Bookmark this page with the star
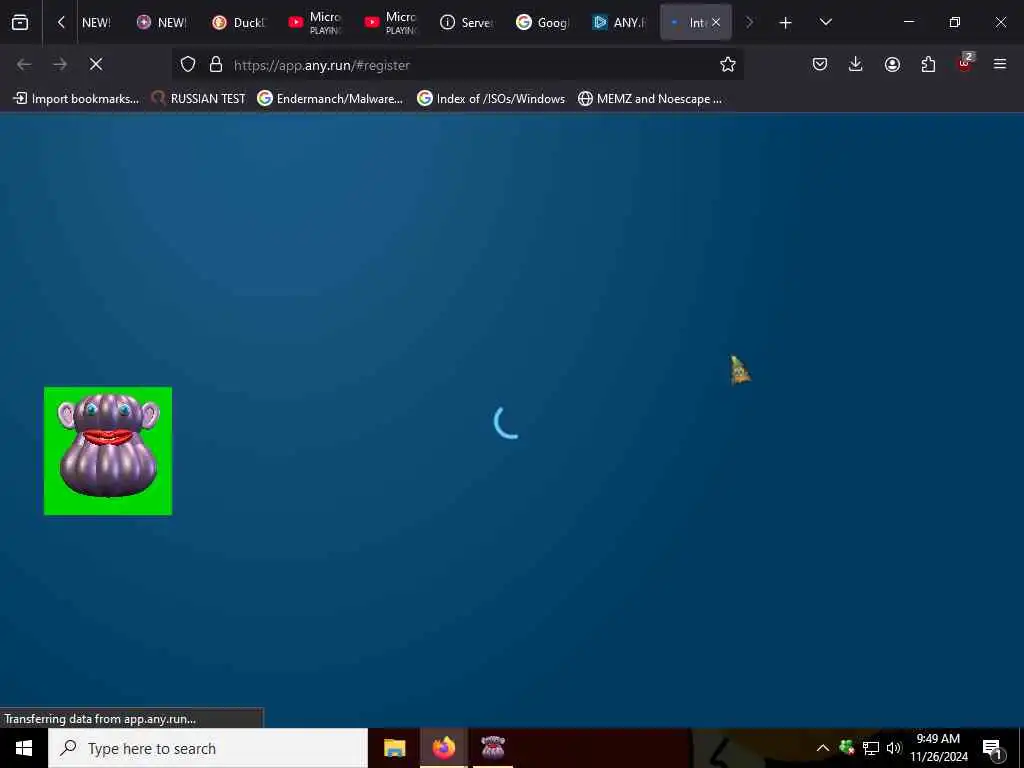Image resolution: width=1024 pixels, height=768 pixels. click(728, 64)
